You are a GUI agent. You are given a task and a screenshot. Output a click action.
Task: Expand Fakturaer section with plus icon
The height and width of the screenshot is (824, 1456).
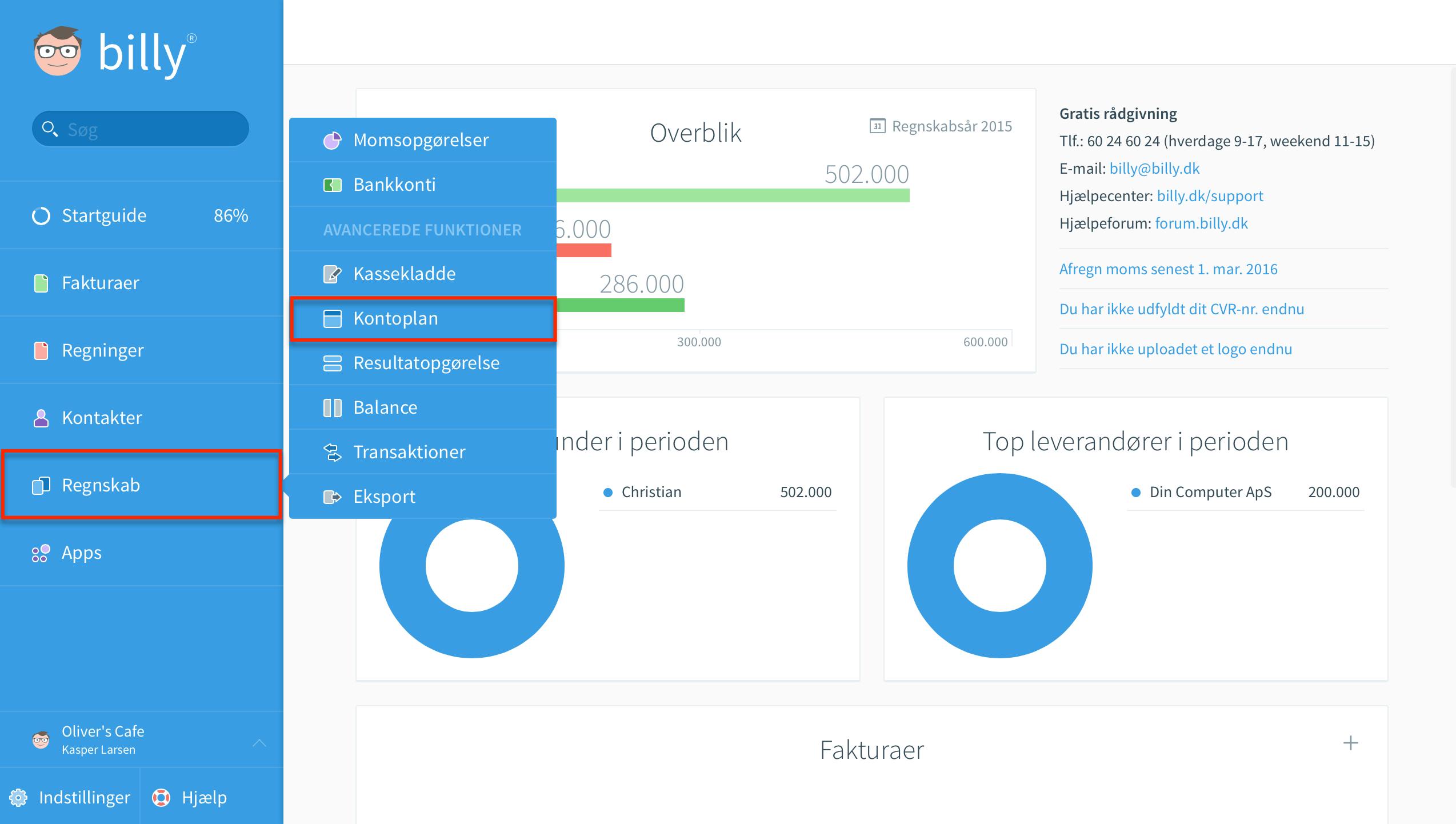click(x=1350, y=743)
